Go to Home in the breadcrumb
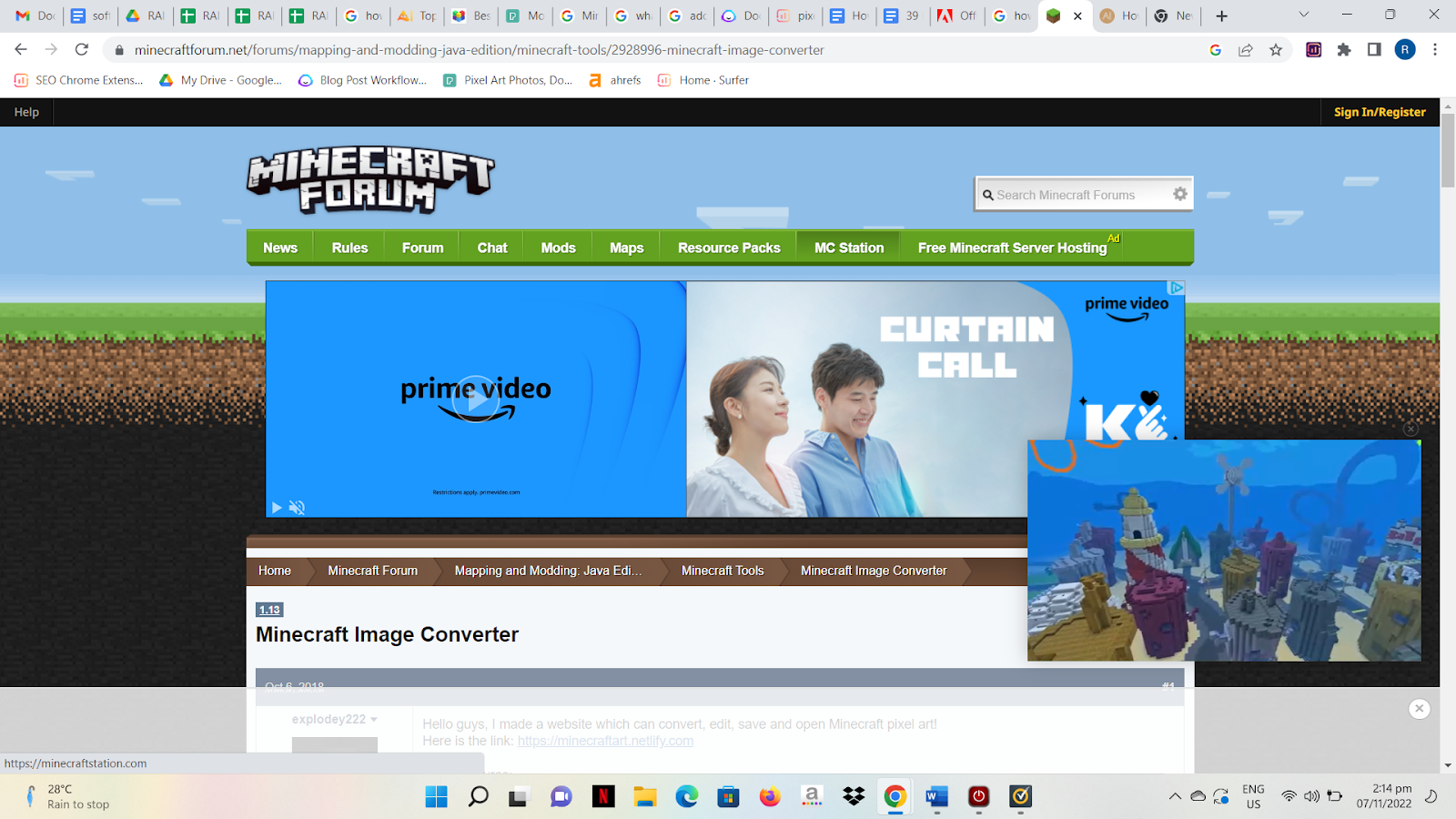The image size is (1456, 819). click(x=275, y=571)
